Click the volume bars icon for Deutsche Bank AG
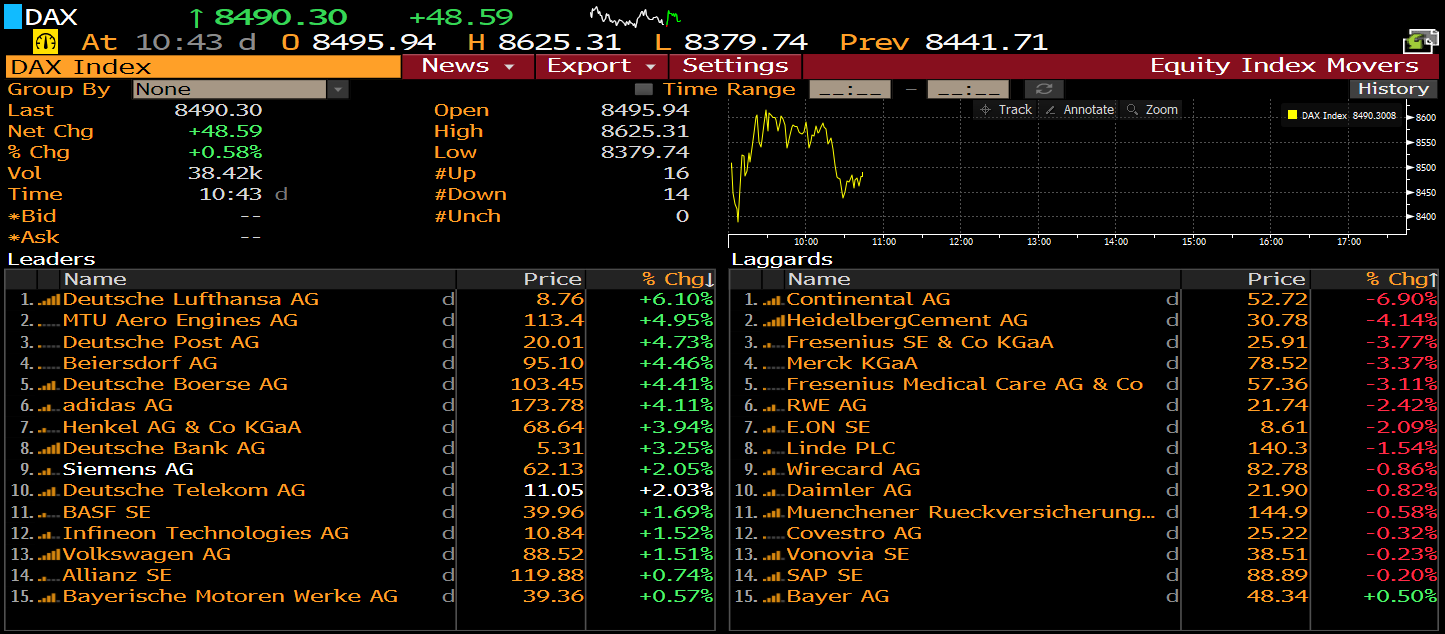Image resolution: width=1445 pixels, height=634 pixels. pos(49,449)
